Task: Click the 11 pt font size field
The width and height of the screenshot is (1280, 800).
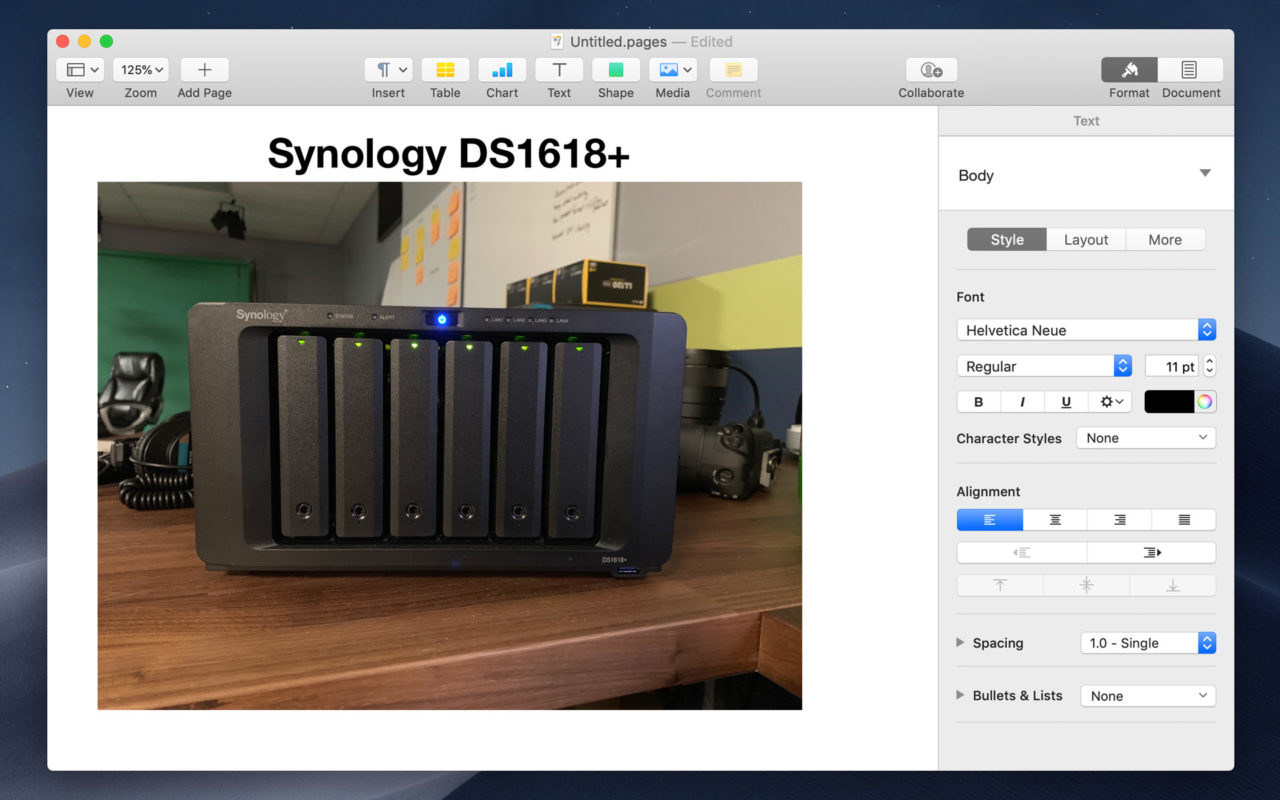Action: coord(1171,366)
